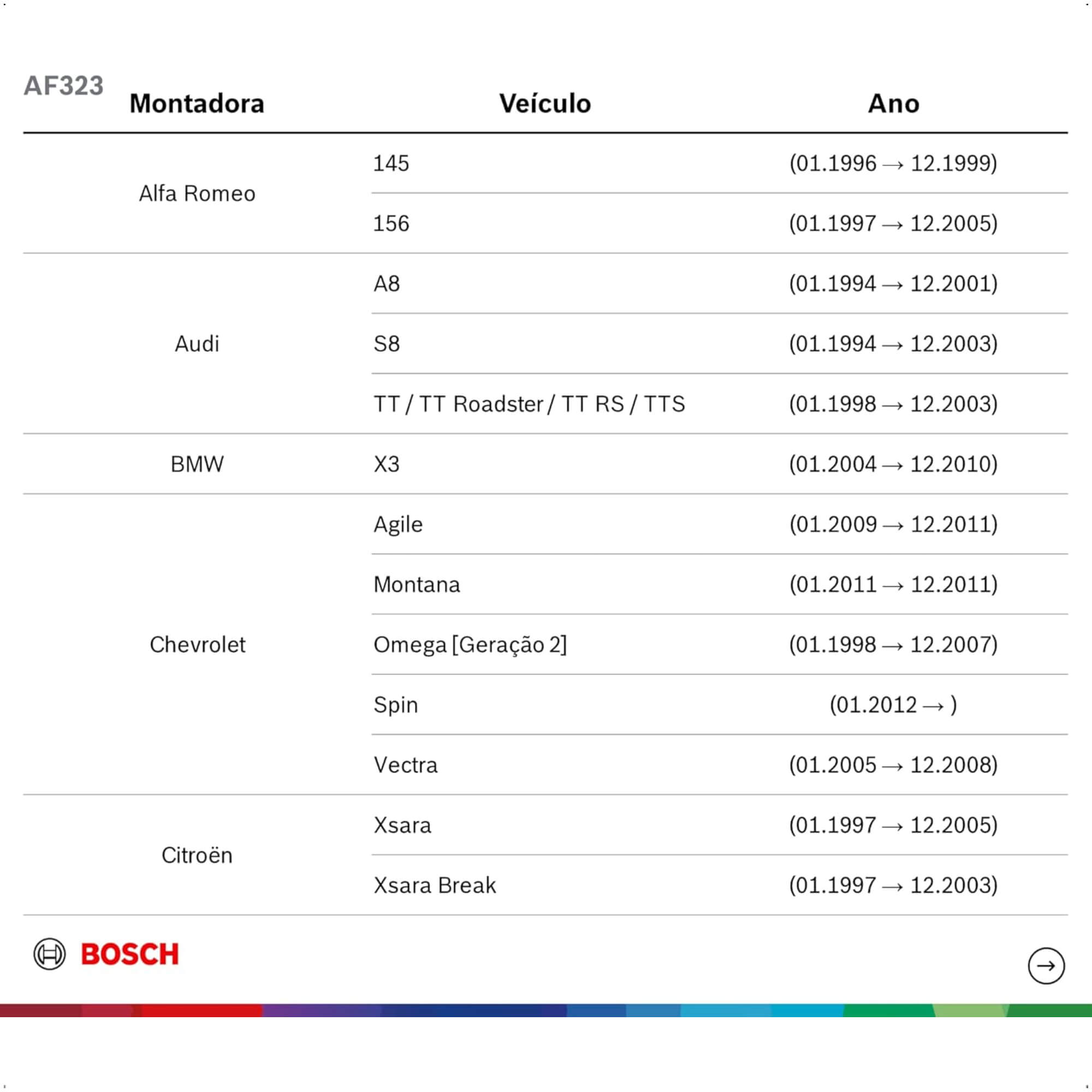
Task: Select the AF323 part code label
Action: [63, 86]
